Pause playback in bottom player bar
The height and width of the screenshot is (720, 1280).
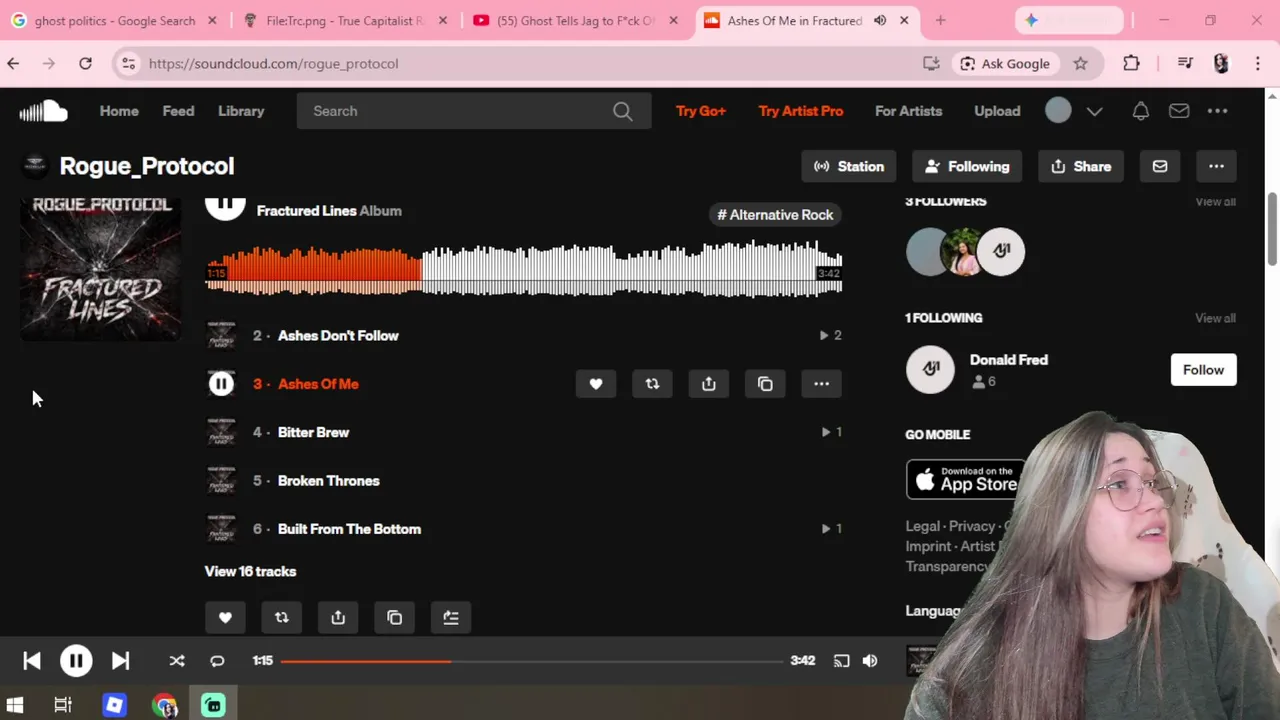coord(76,661)
